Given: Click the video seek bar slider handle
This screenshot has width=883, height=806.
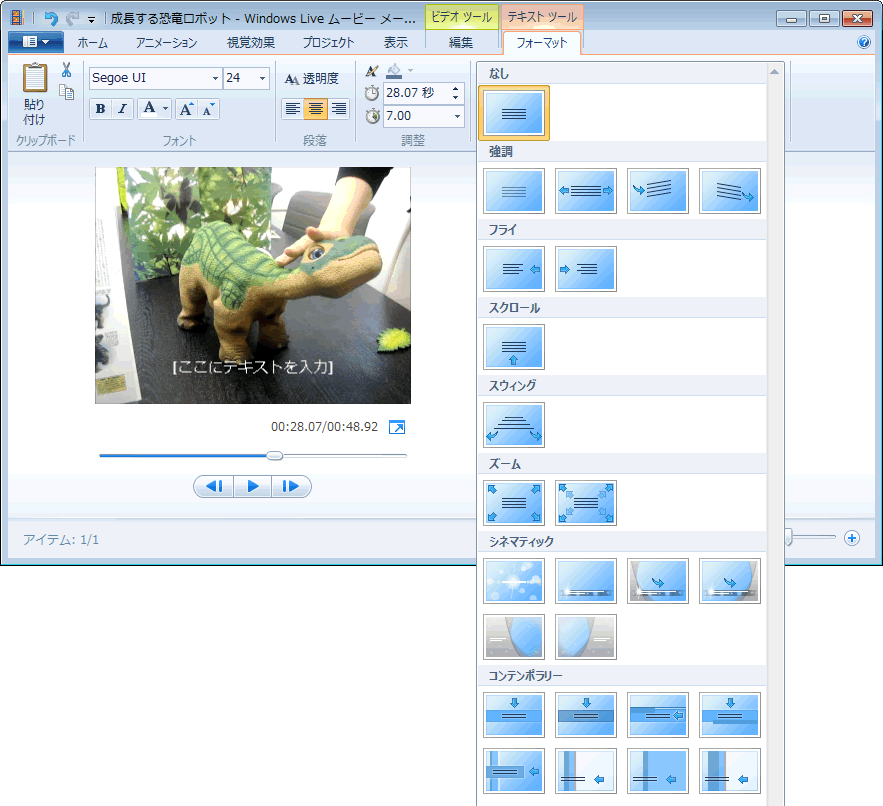Looking at the screenshot, I should click(275, 456).
